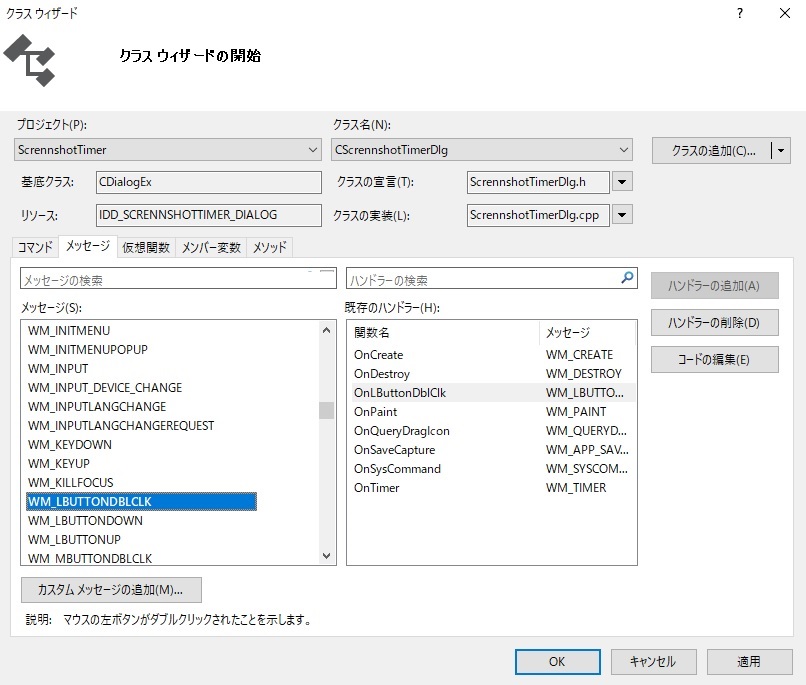
Task: Click the コードの編集(E) button
Action: (715, 359)
